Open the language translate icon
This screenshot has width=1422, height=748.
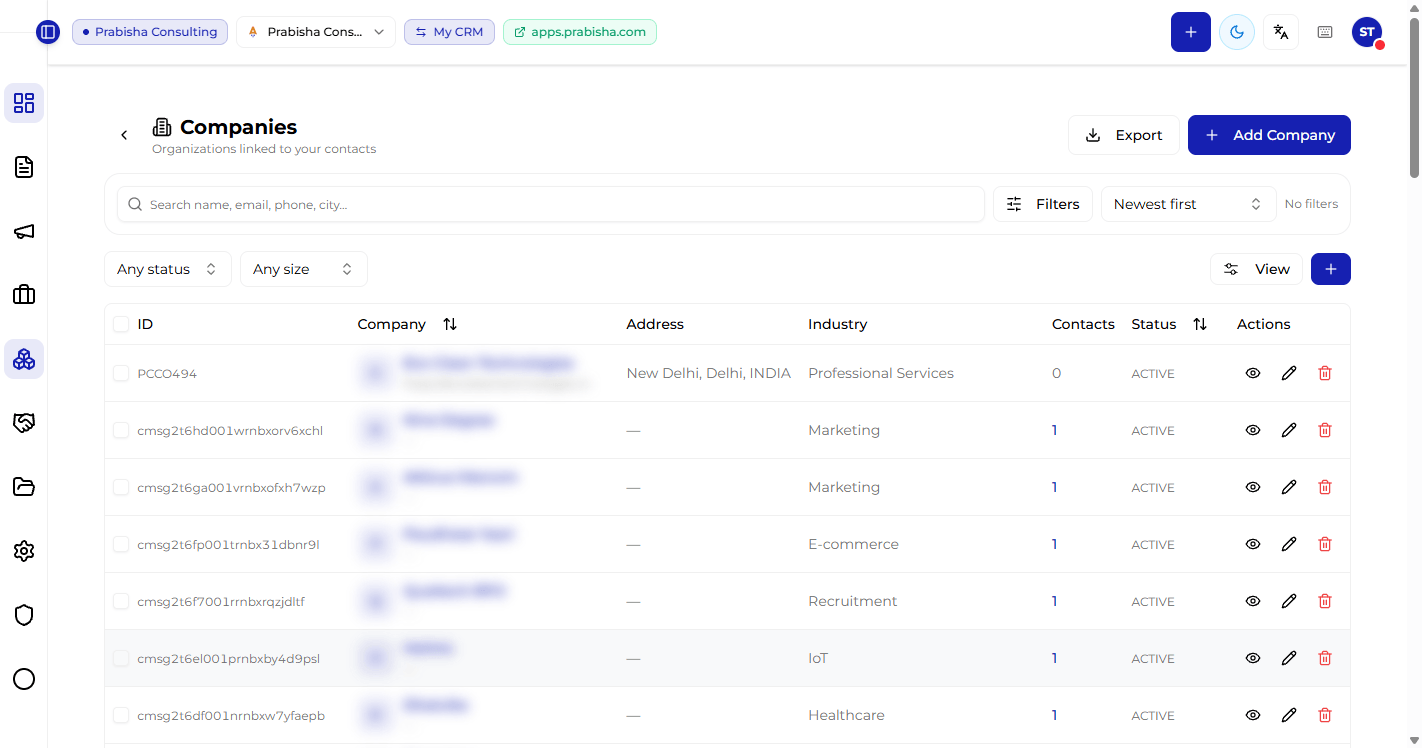tap(1281, 32)
